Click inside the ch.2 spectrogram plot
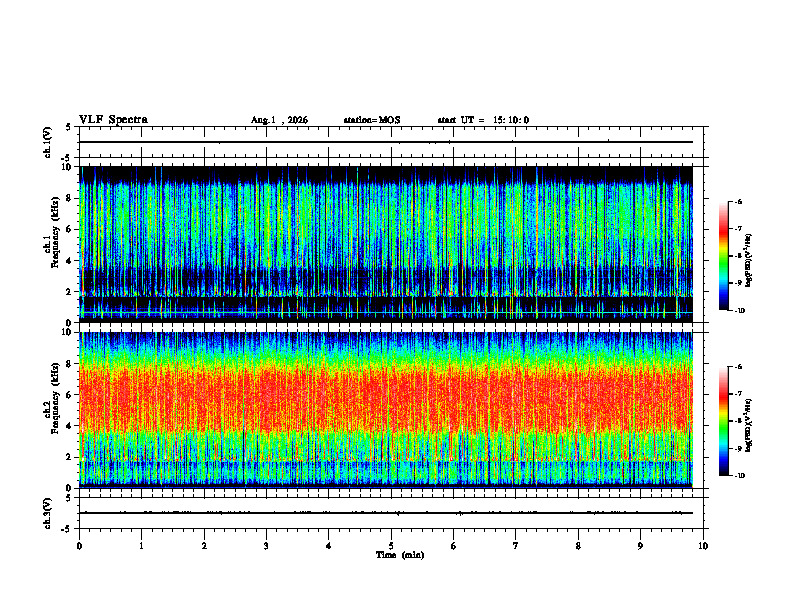Screen dimensions: 792x612 [386, 410]
